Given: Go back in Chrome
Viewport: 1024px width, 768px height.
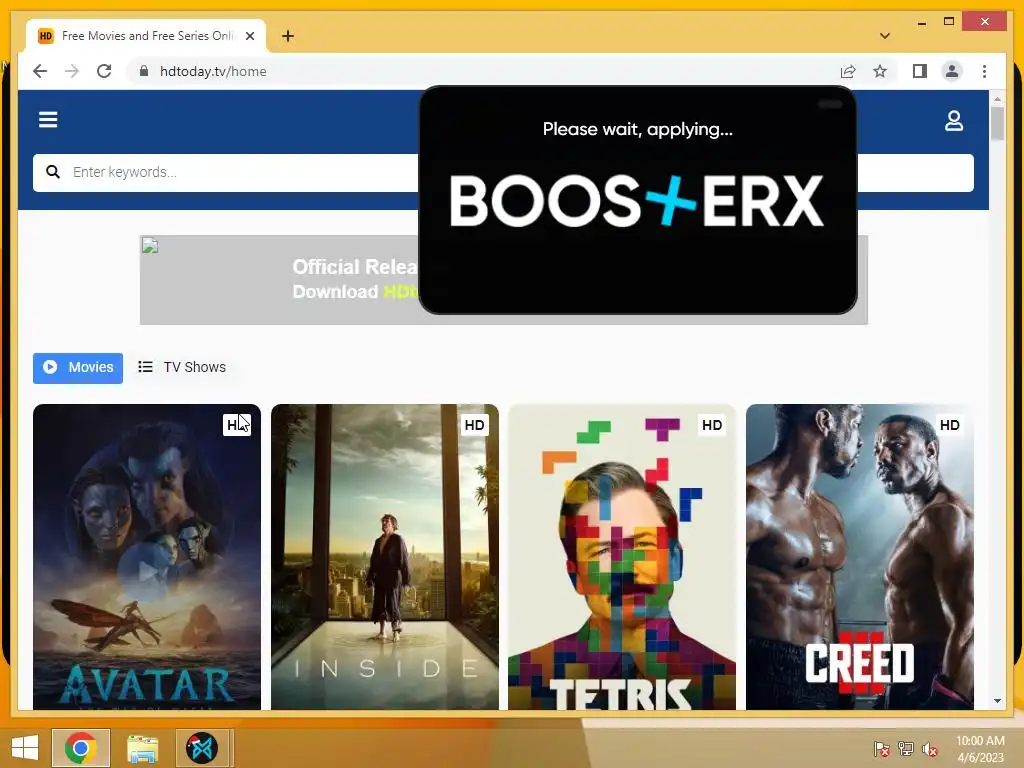Looking at the screenshot, I should 40,71.
